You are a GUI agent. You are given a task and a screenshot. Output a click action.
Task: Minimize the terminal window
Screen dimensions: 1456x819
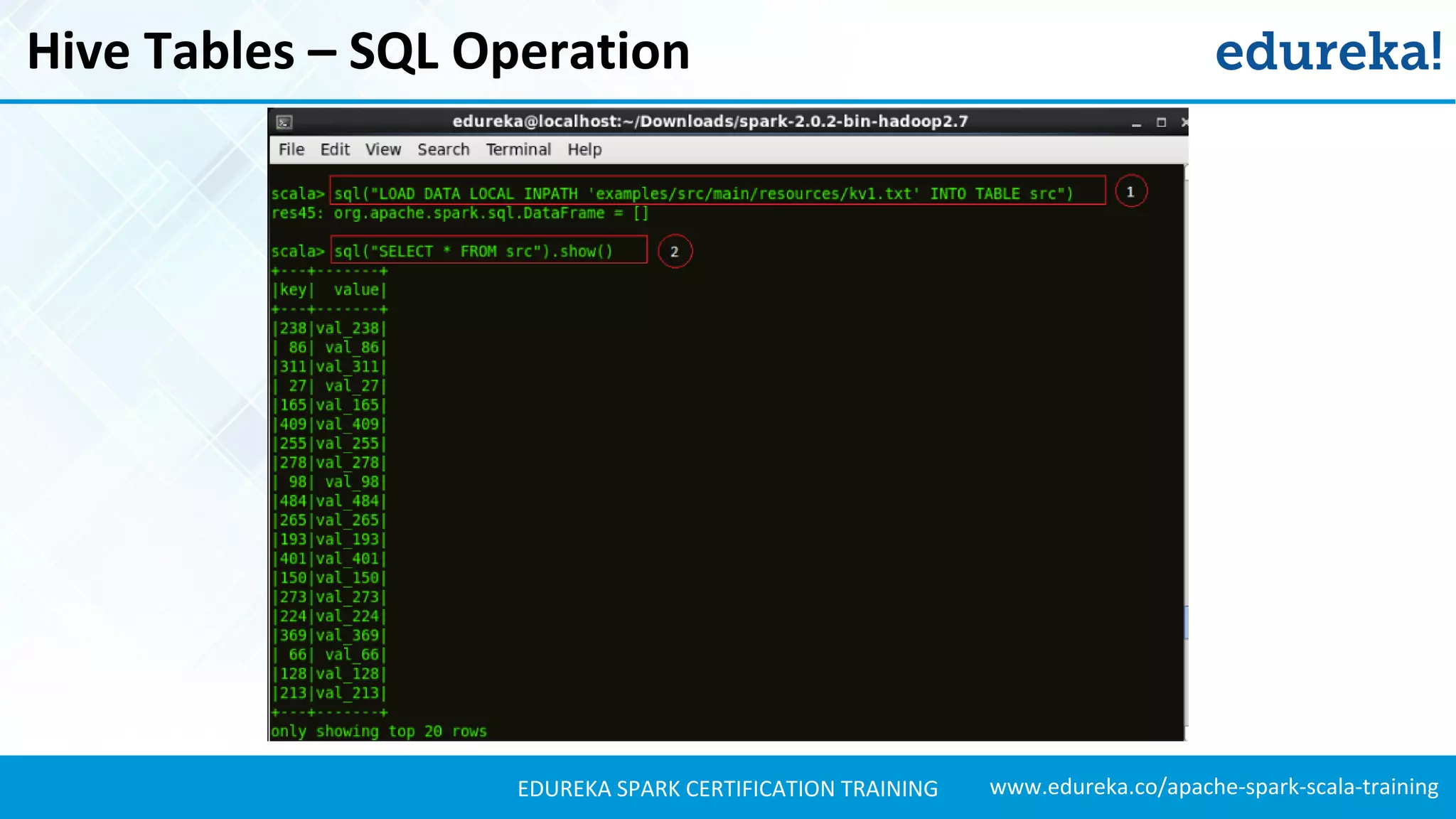(x=1136, y=123)
